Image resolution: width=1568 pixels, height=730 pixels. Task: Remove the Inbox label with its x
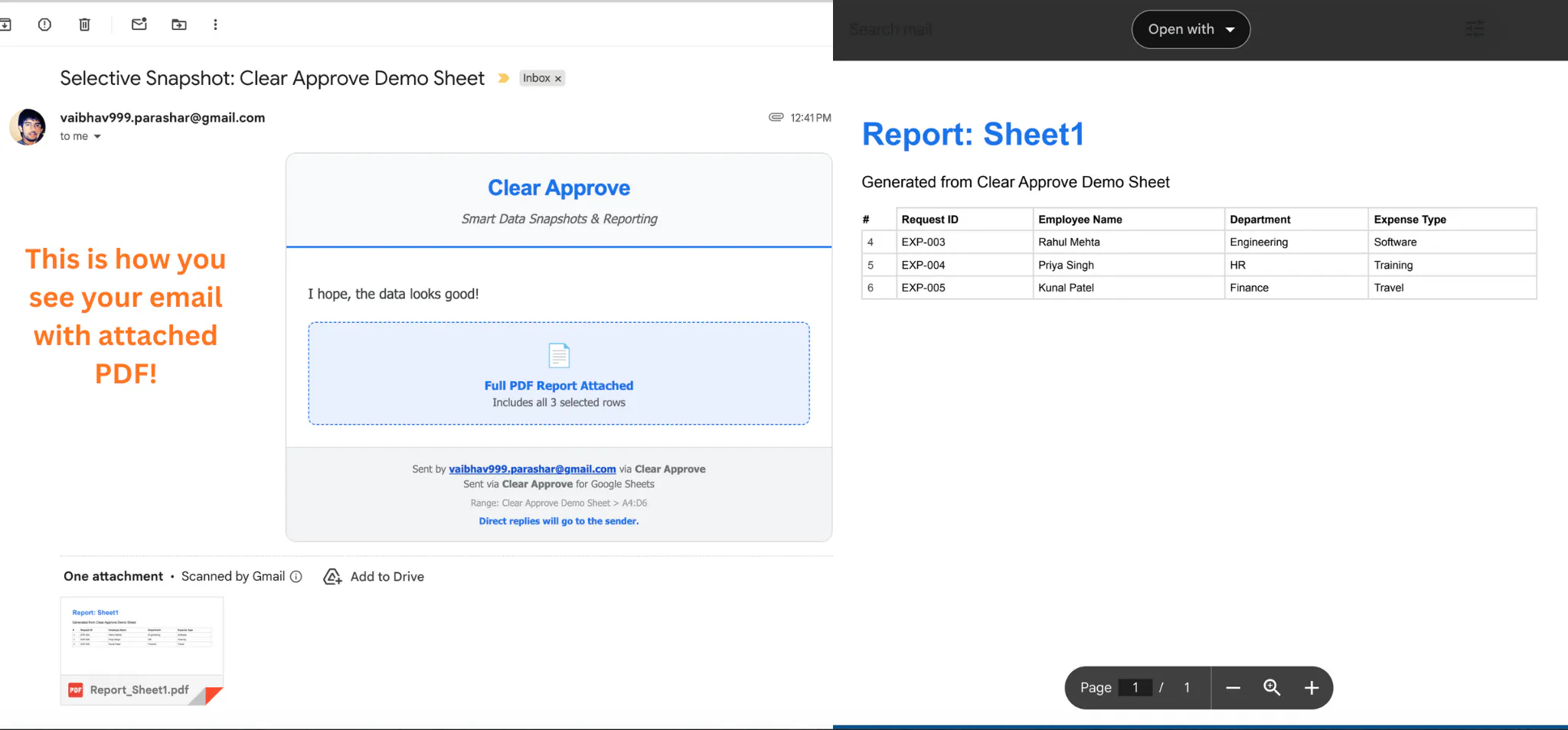pos(558,79)
